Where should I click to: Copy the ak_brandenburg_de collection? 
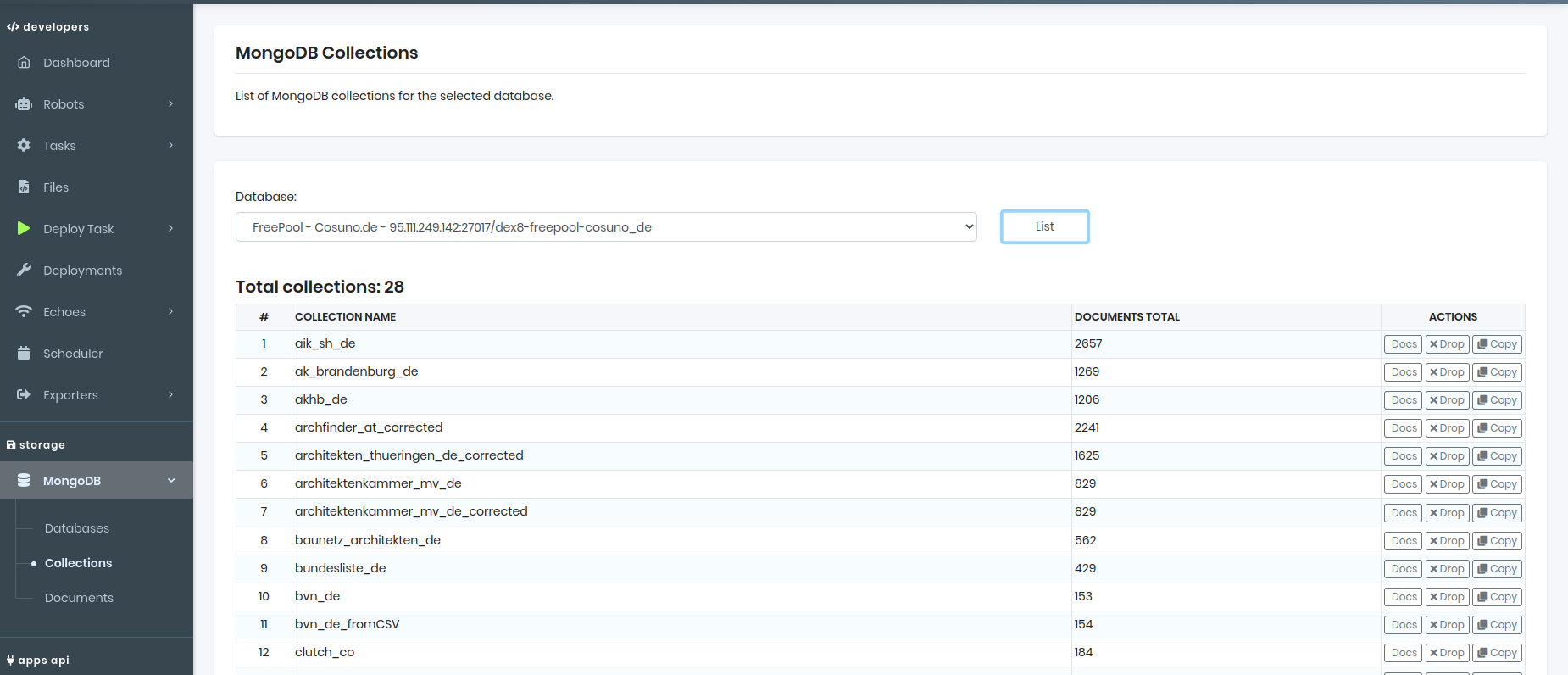coord(1497,372)
